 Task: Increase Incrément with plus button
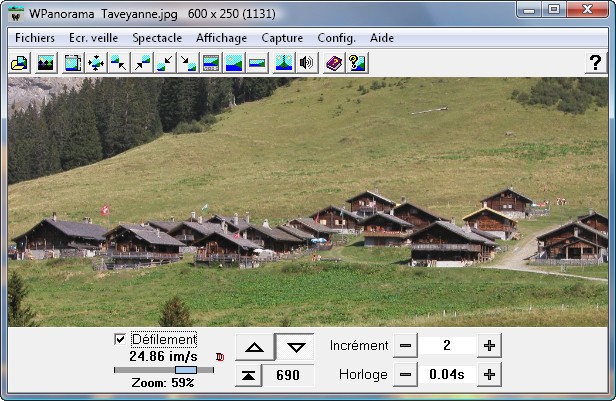point(489,346)
